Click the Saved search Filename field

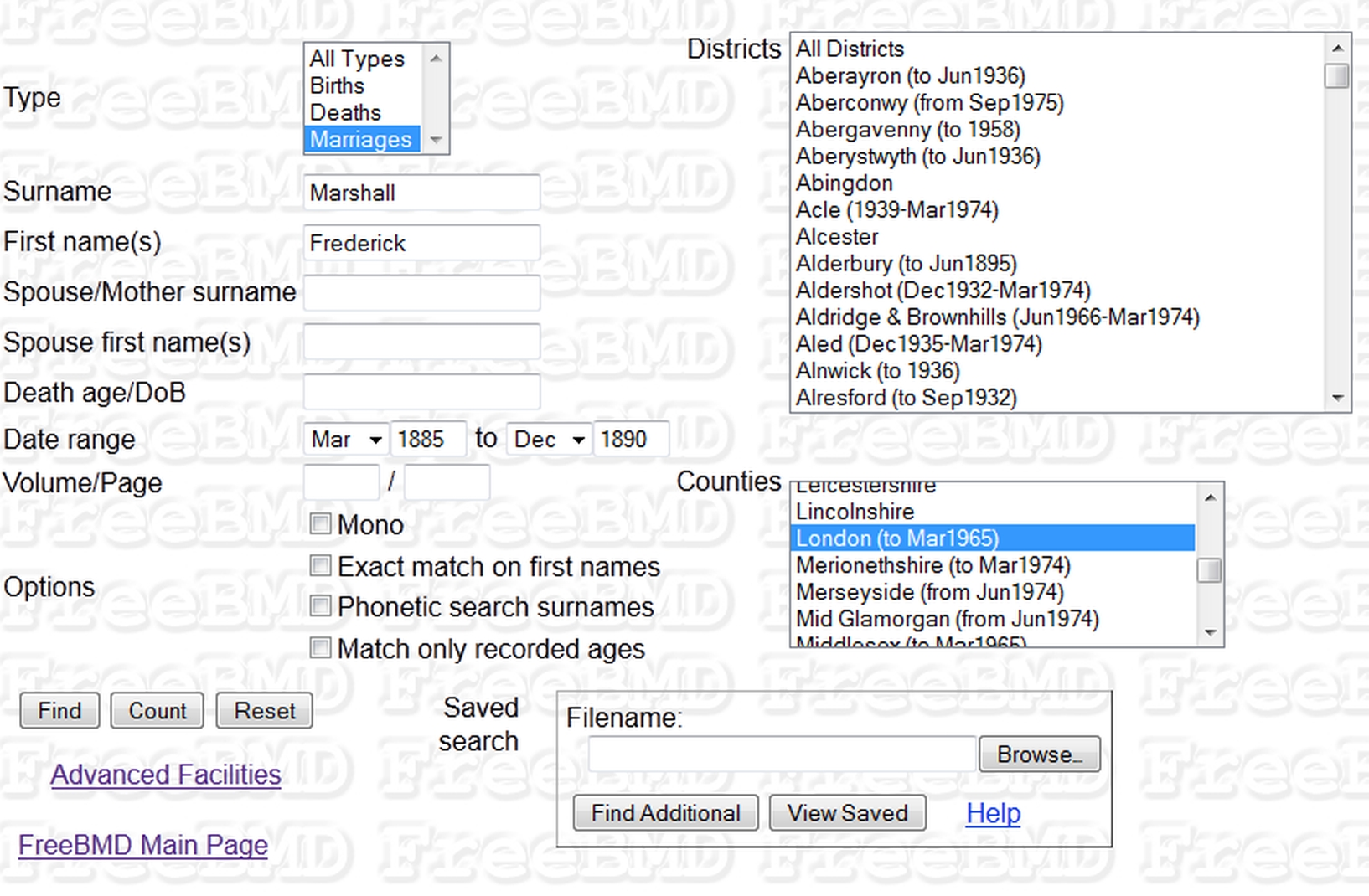pos(783,754)
